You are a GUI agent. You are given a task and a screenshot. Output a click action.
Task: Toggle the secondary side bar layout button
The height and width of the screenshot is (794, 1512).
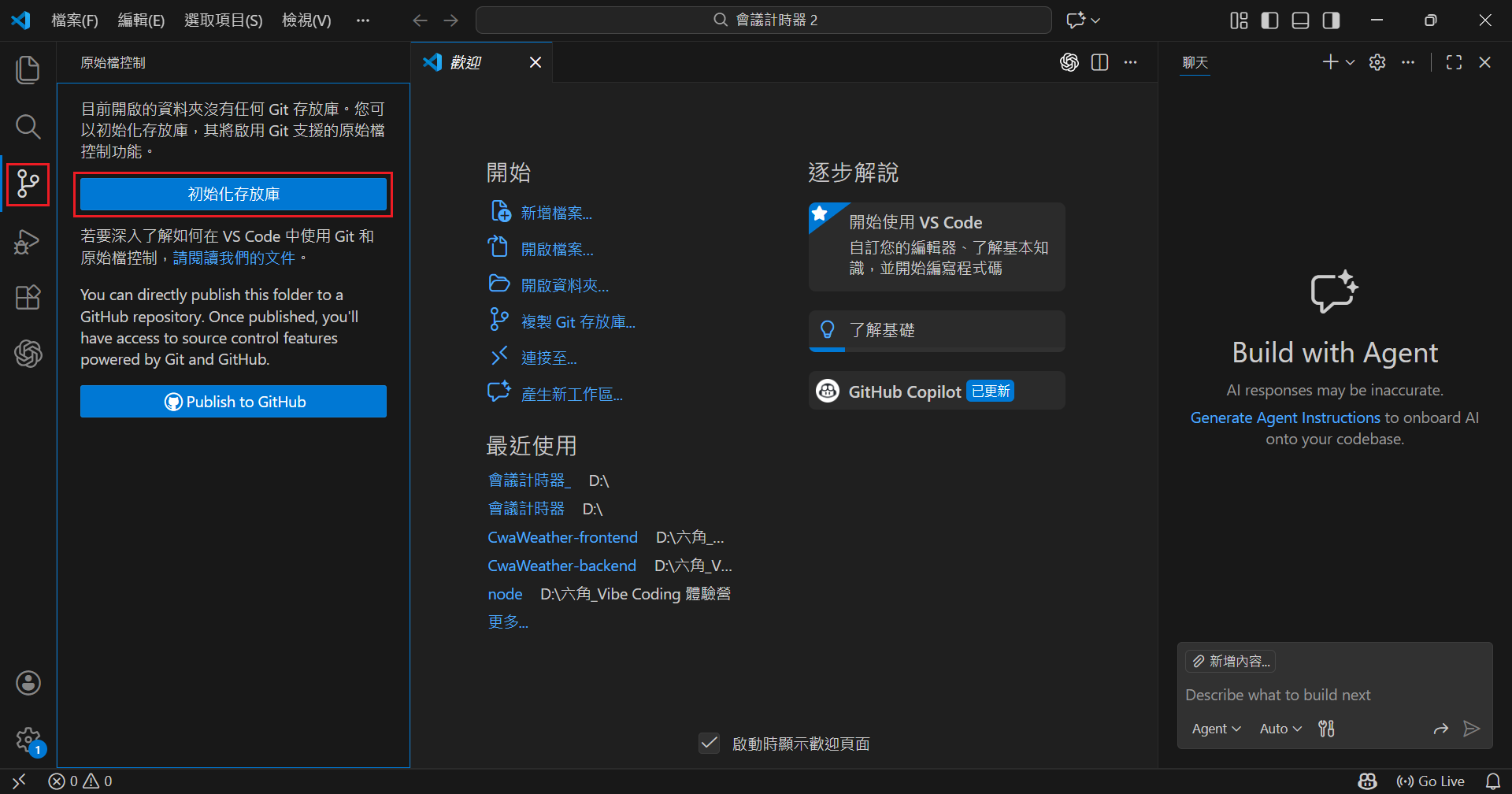[1331, 20]
